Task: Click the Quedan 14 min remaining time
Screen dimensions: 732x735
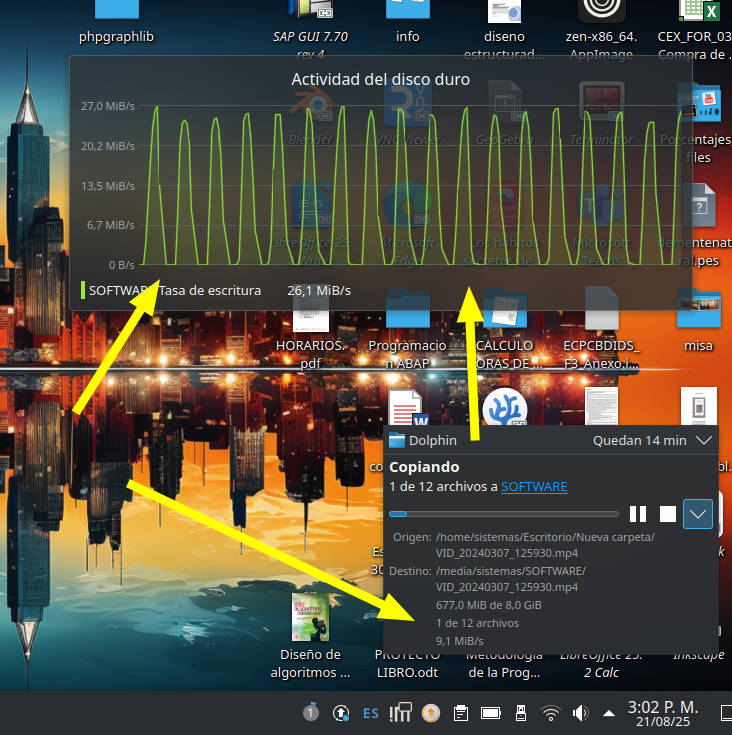Action: (640, 441)
